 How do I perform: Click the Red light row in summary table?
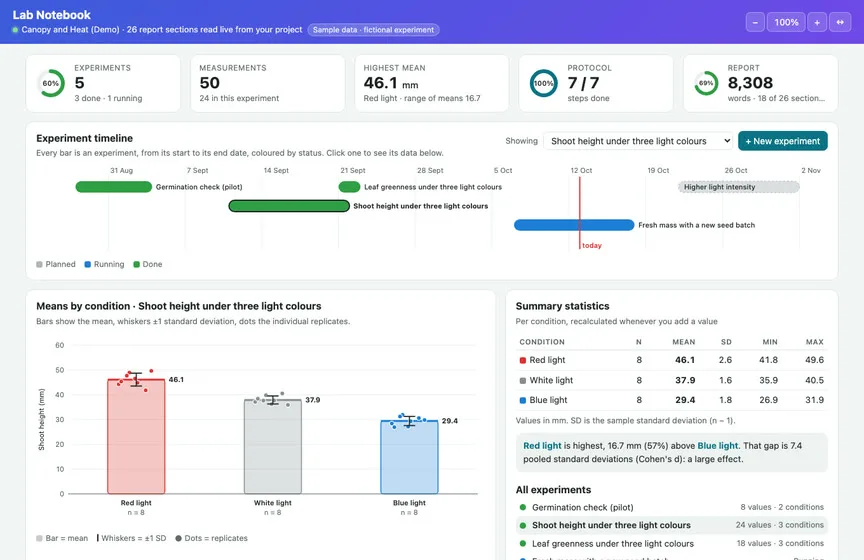pos(671,360)
